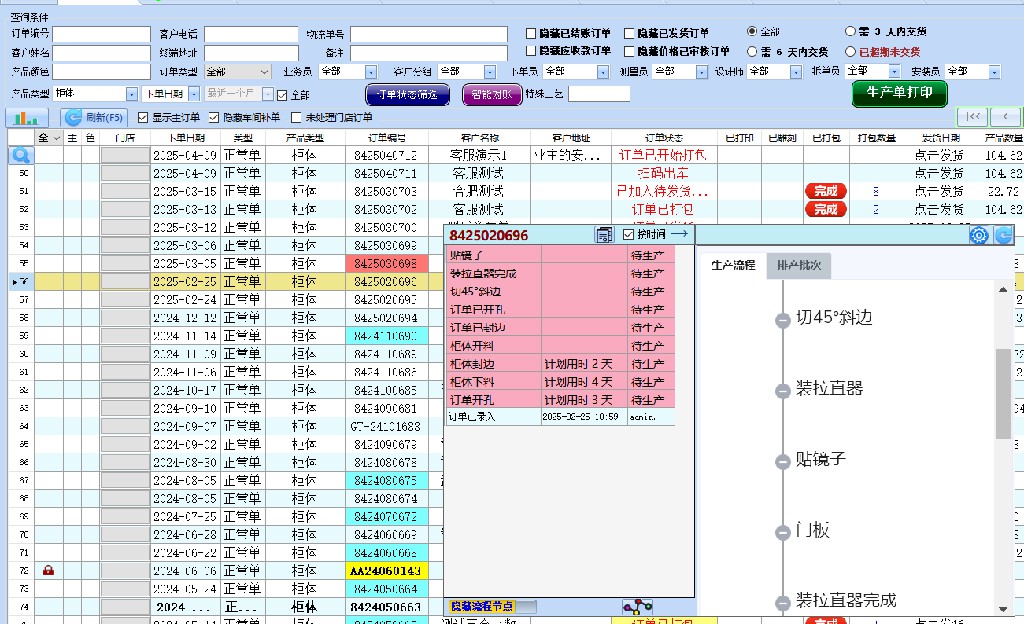This screenshot has width=1024, height=624.
Task: Click the red lock icon on row AA24060143
Action: 48,570
